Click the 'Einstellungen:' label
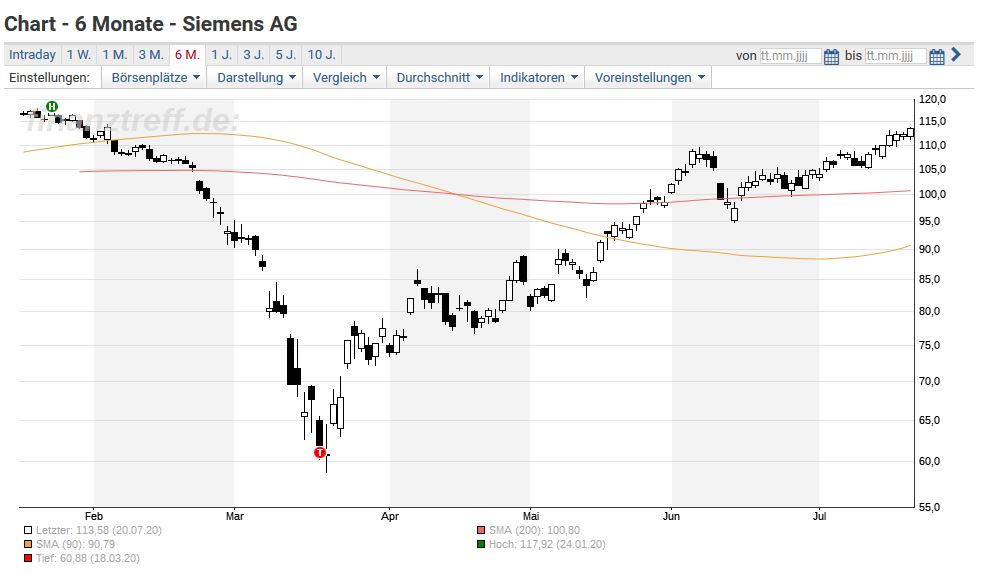983x574 pixels. tap(50, 78)
